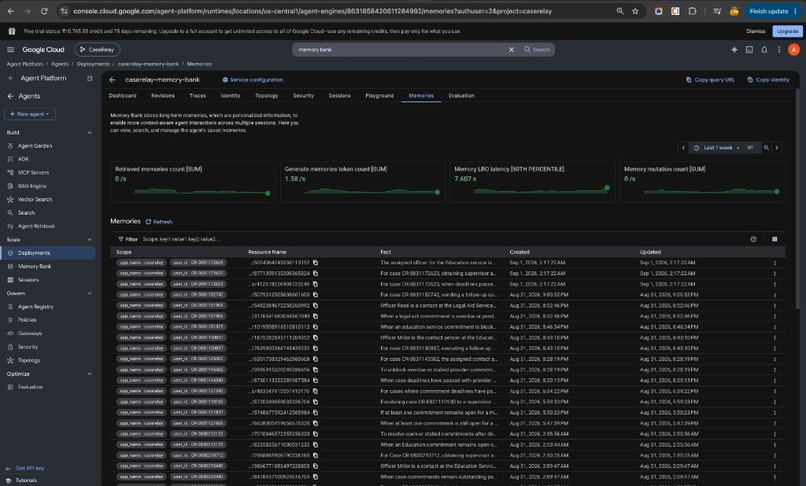Click Copy query URL
Viewport: 806px width, 486px height.
pyautogui.click(x=710, y=80)
